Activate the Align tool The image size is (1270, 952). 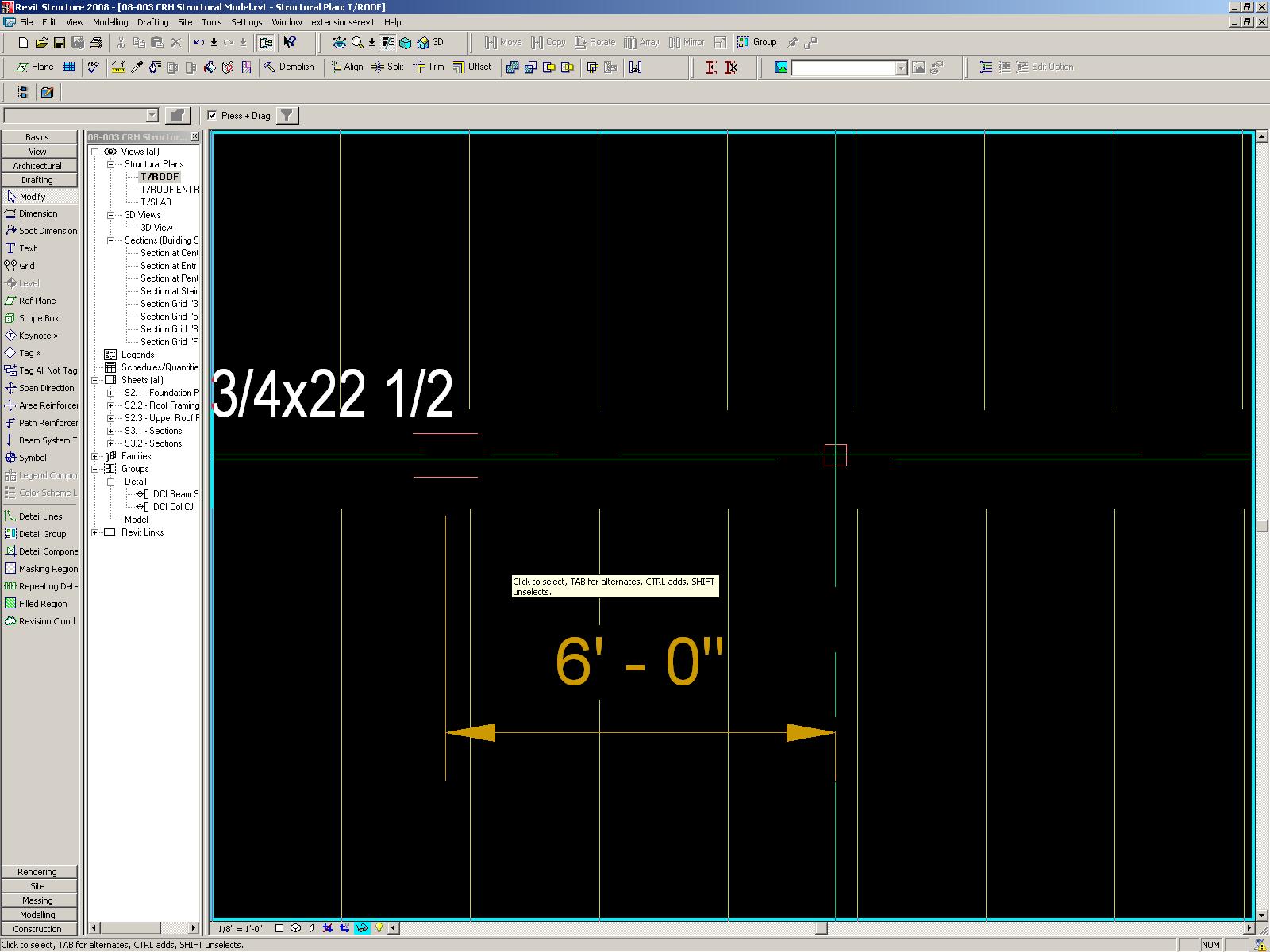[x=346, y=67]
